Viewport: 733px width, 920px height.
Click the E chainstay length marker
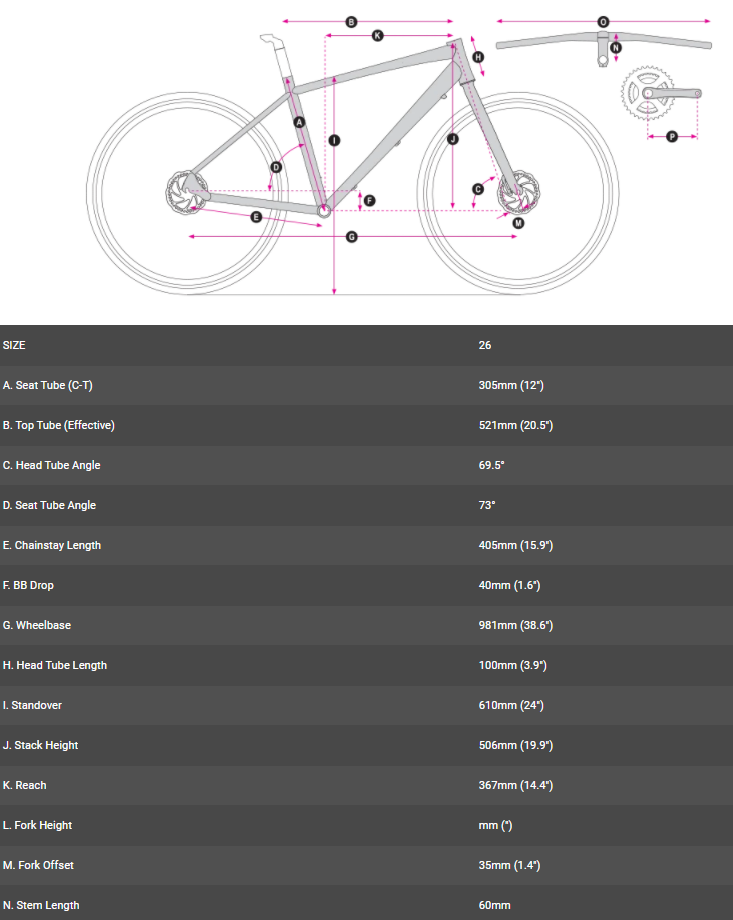coord(256,216)
